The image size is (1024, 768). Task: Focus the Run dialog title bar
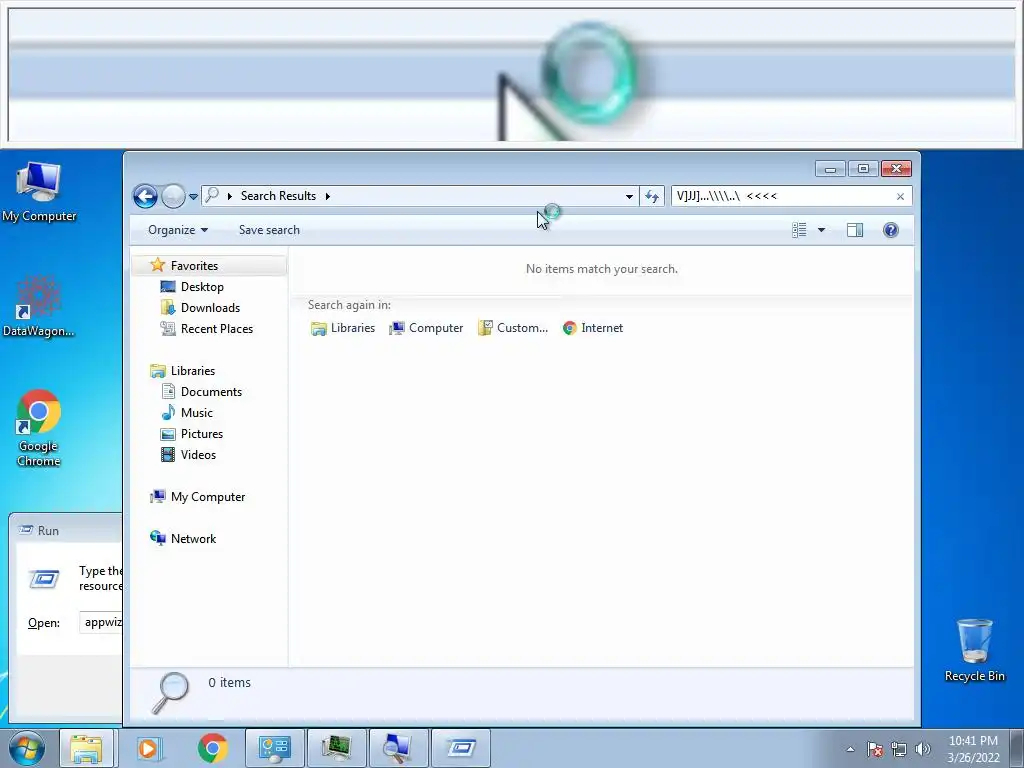coord(66,530)
